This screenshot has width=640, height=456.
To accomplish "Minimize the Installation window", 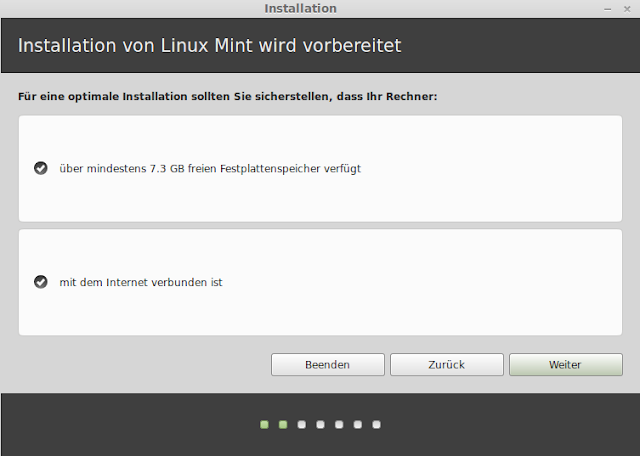I will [606, 8].
